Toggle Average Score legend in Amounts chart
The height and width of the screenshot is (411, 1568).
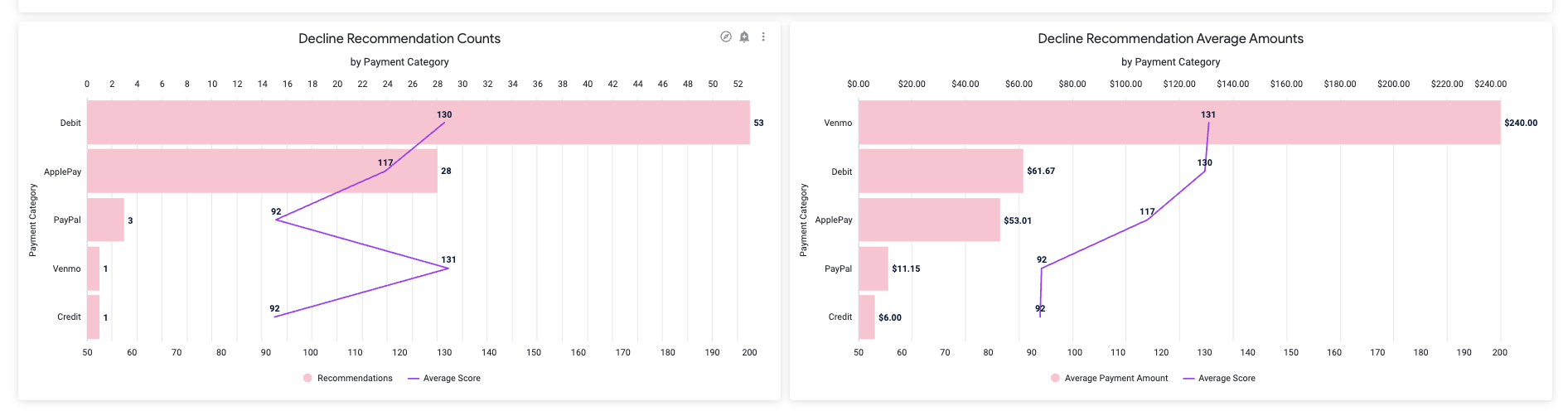coord(1219,378)
